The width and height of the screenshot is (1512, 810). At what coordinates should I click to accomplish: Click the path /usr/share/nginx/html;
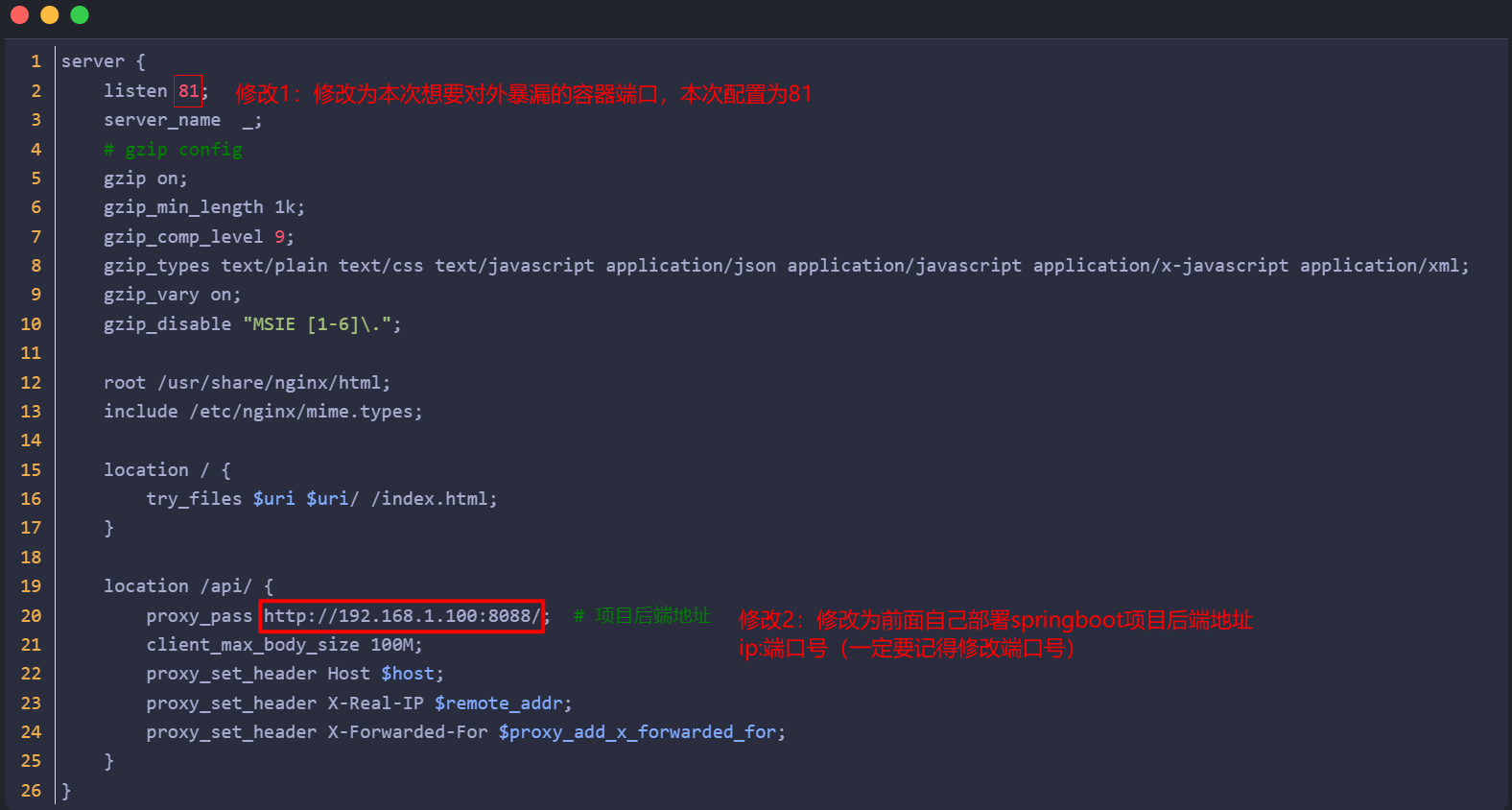tap(274, 383)
